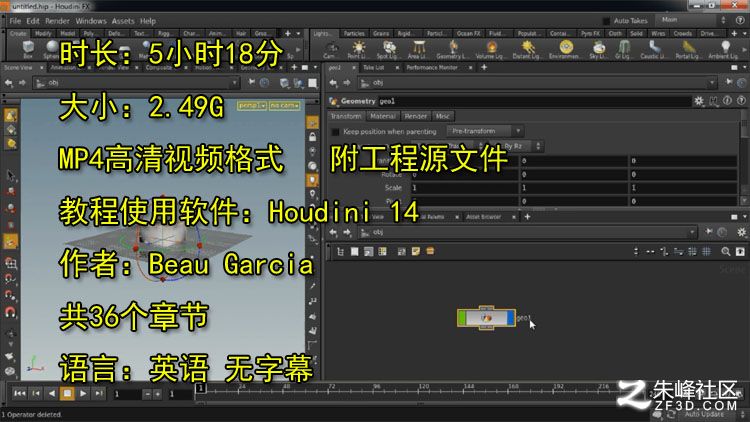
Task: Open the no cam camera menu
Action: tap(284, 105)
